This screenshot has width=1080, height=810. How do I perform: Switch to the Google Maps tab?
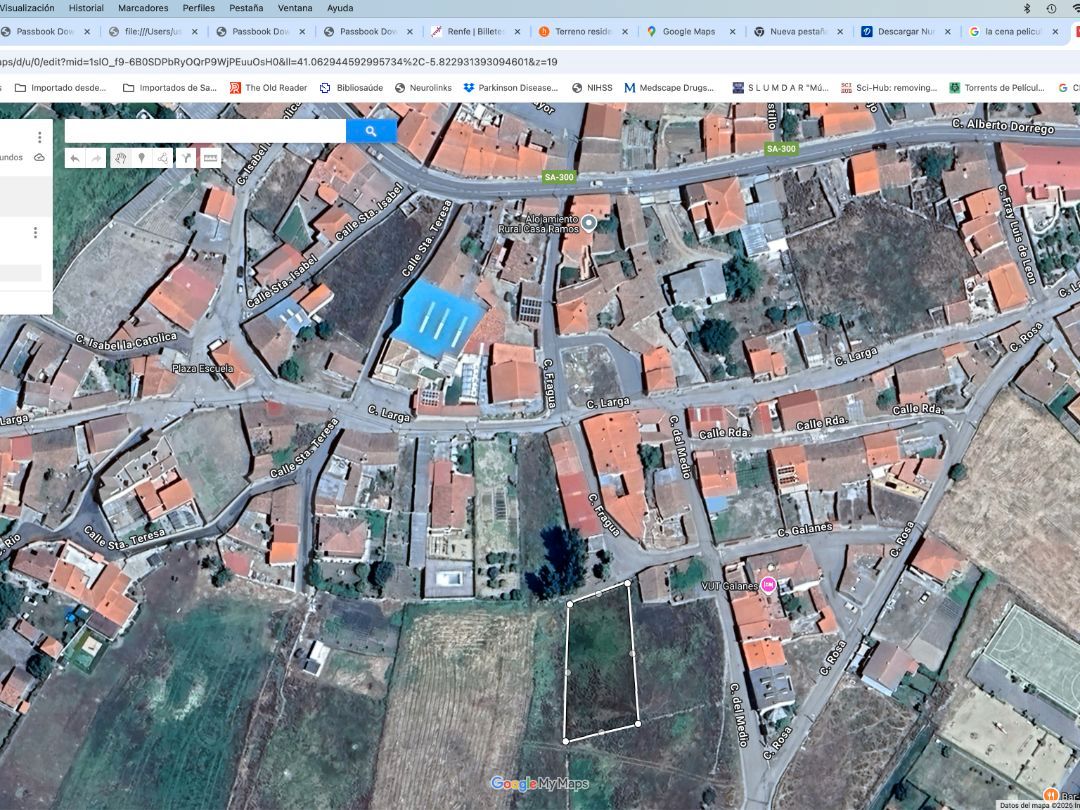coord(690,32)
